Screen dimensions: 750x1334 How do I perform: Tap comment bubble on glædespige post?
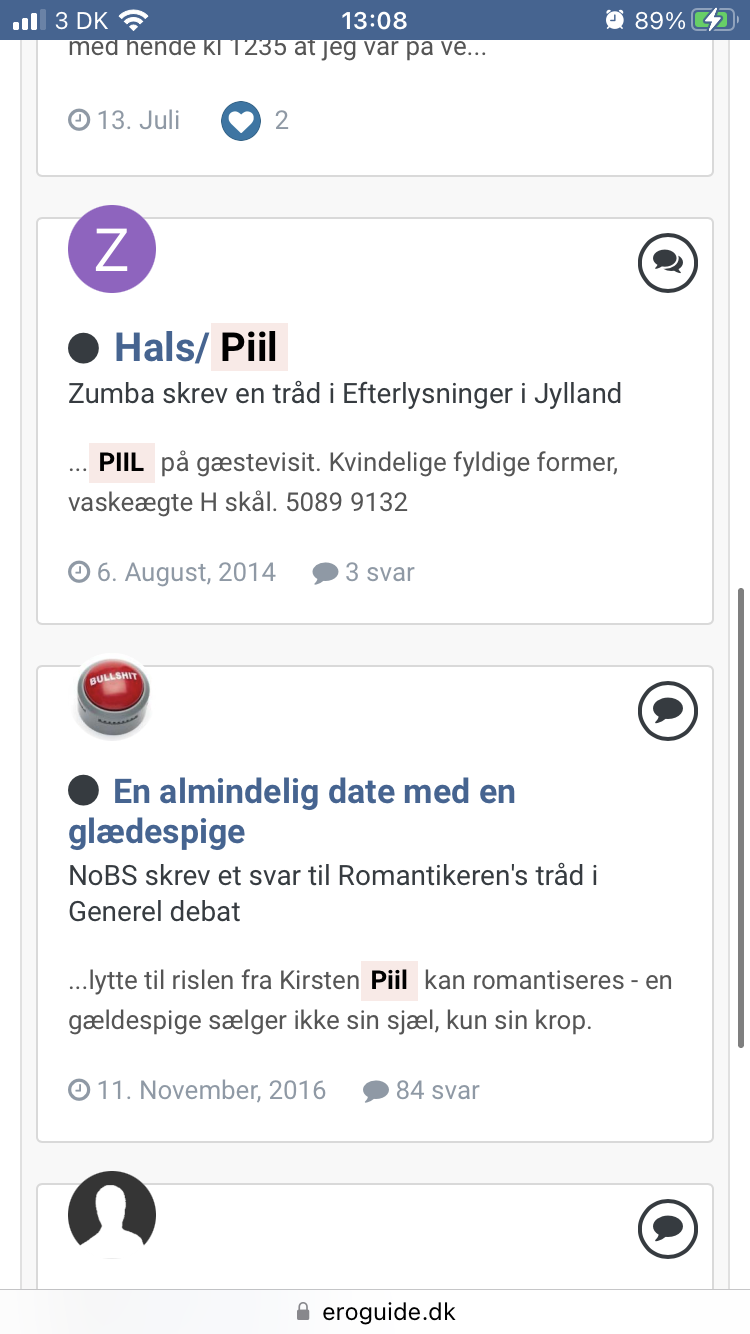[x=667, y=711]
